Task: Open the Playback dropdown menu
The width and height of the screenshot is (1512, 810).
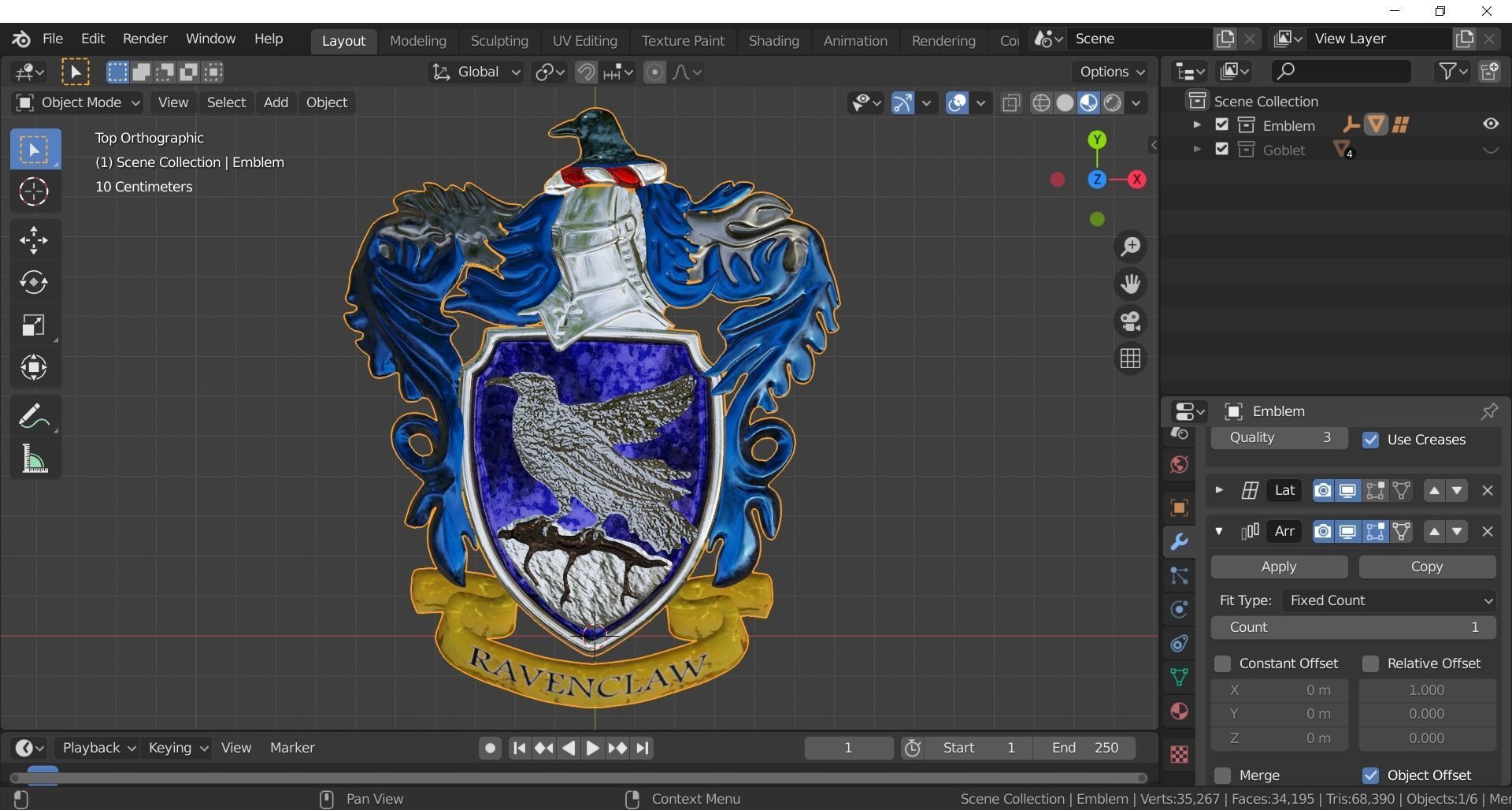Action: tap(98, 748)
